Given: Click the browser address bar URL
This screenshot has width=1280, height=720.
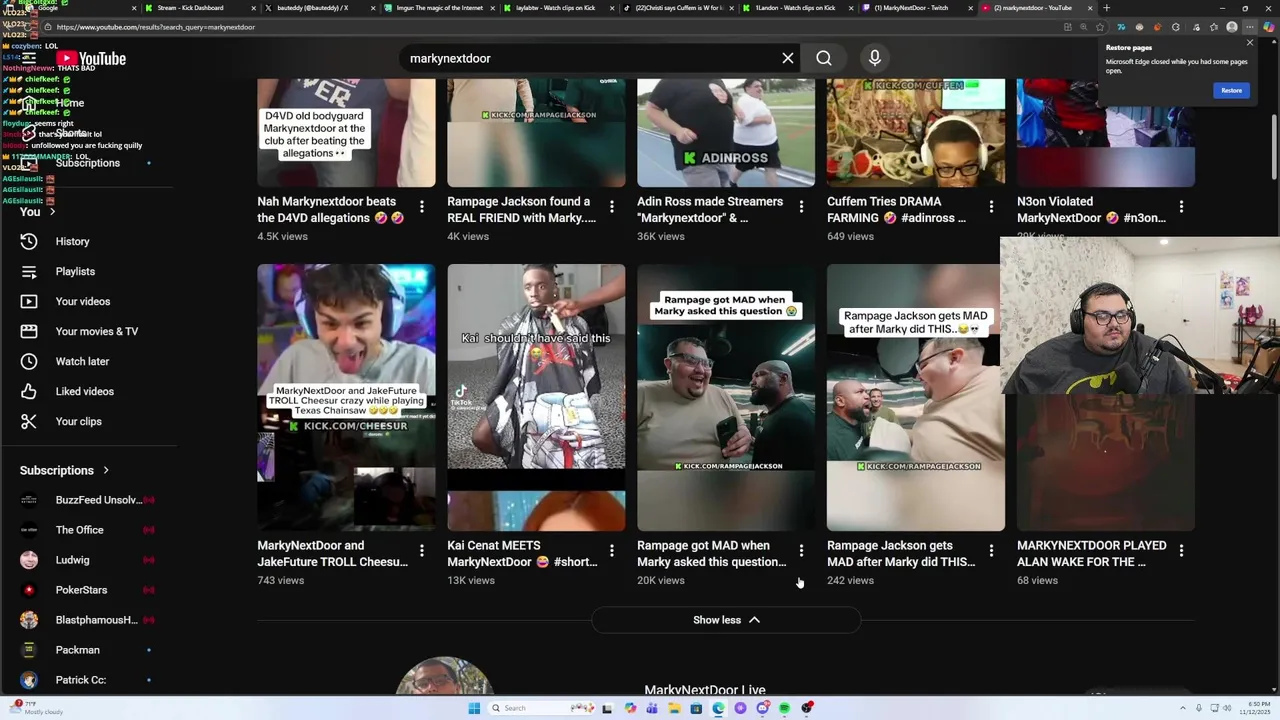Looking at the screenshot, I should point(156,27).
